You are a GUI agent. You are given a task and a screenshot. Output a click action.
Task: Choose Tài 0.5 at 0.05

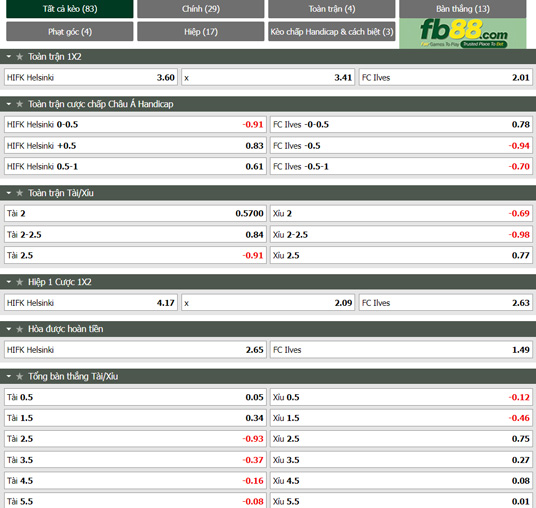click(x=135, y=397)
